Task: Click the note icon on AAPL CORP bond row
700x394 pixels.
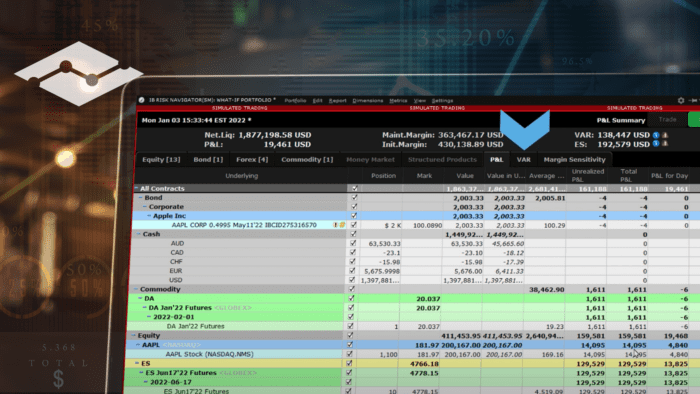Action: (x=342, y=225)
